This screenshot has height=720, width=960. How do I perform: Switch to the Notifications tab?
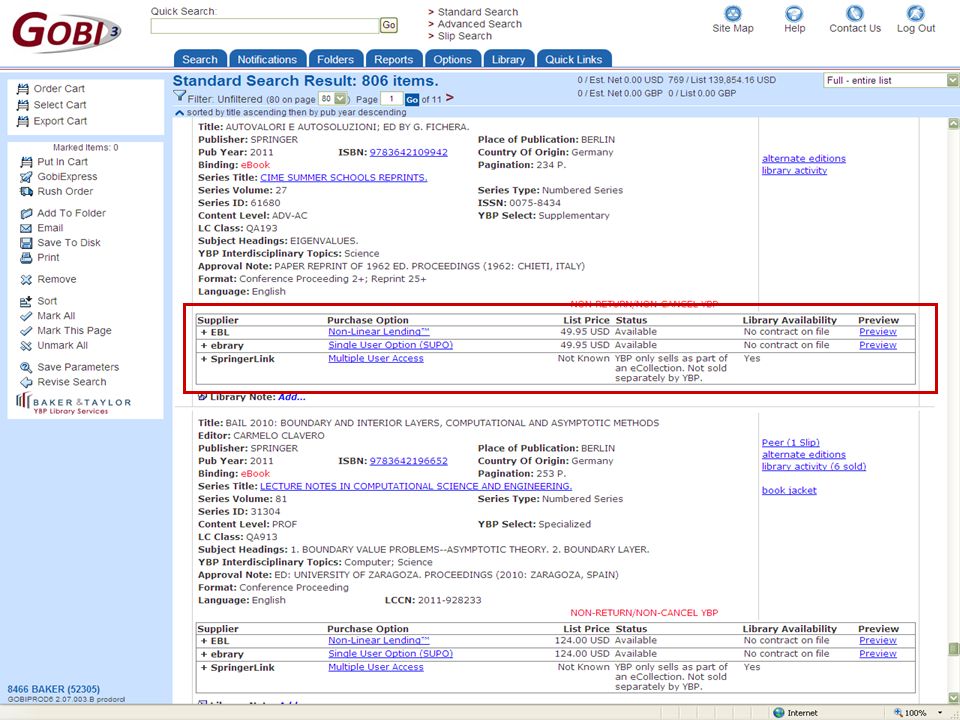click(x=267, y=59)
